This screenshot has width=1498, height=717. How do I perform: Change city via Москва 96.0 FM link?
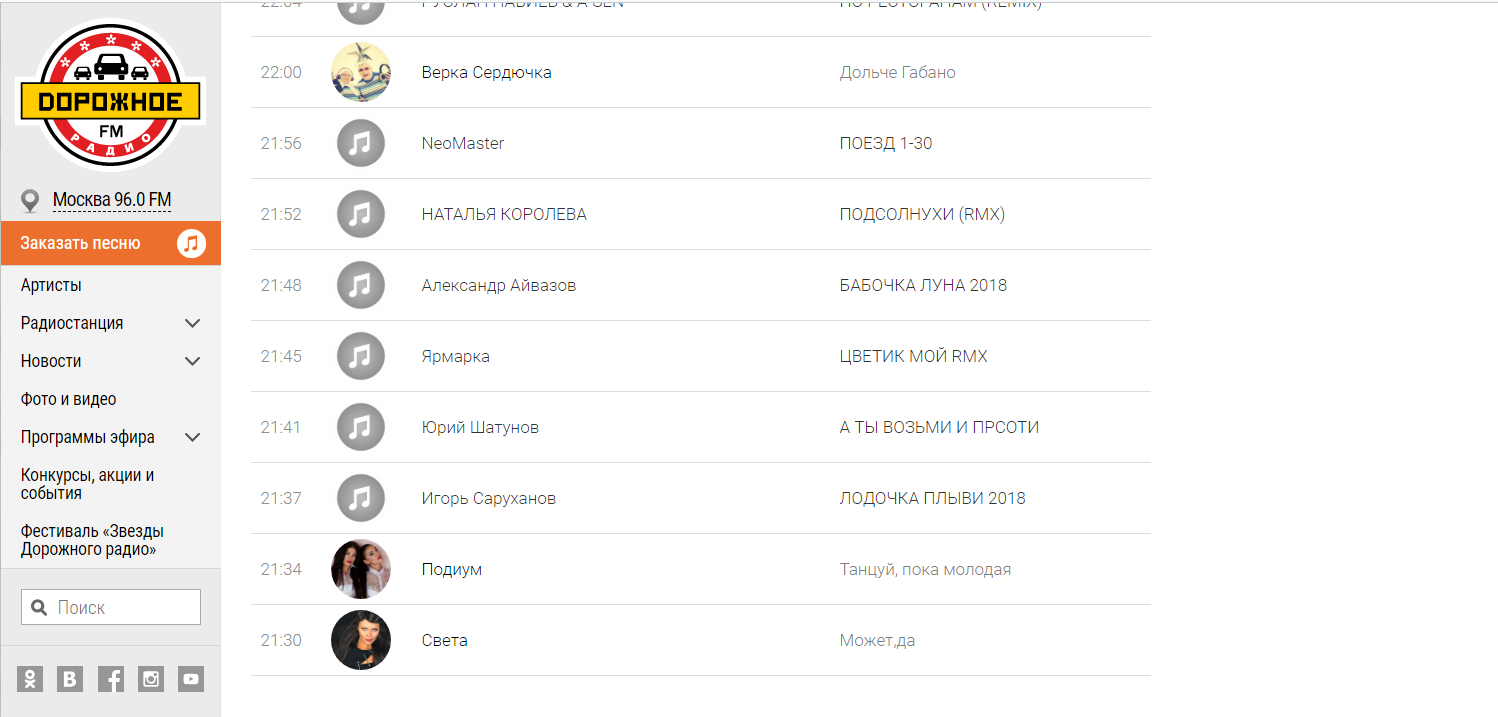coord(112,200)
